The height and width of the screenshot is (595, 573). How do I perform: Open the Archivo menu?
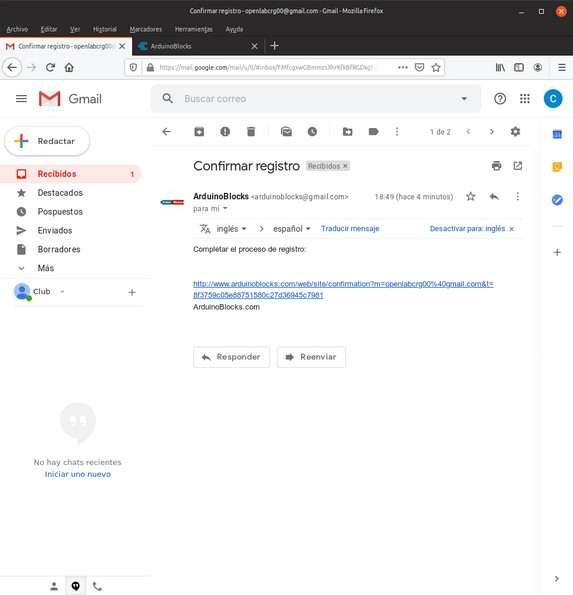click(17, 29)
